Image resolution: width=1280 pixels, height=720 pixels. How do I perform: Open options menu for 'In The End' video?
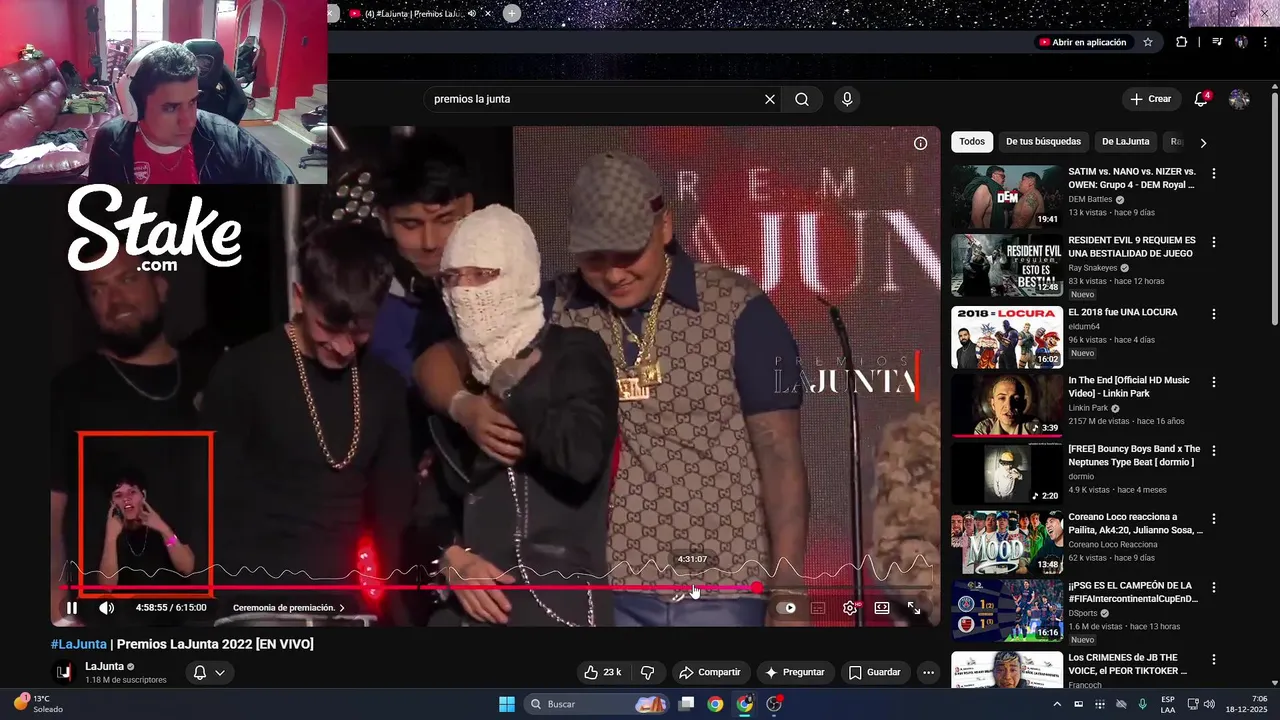[x=1214, y=382]
